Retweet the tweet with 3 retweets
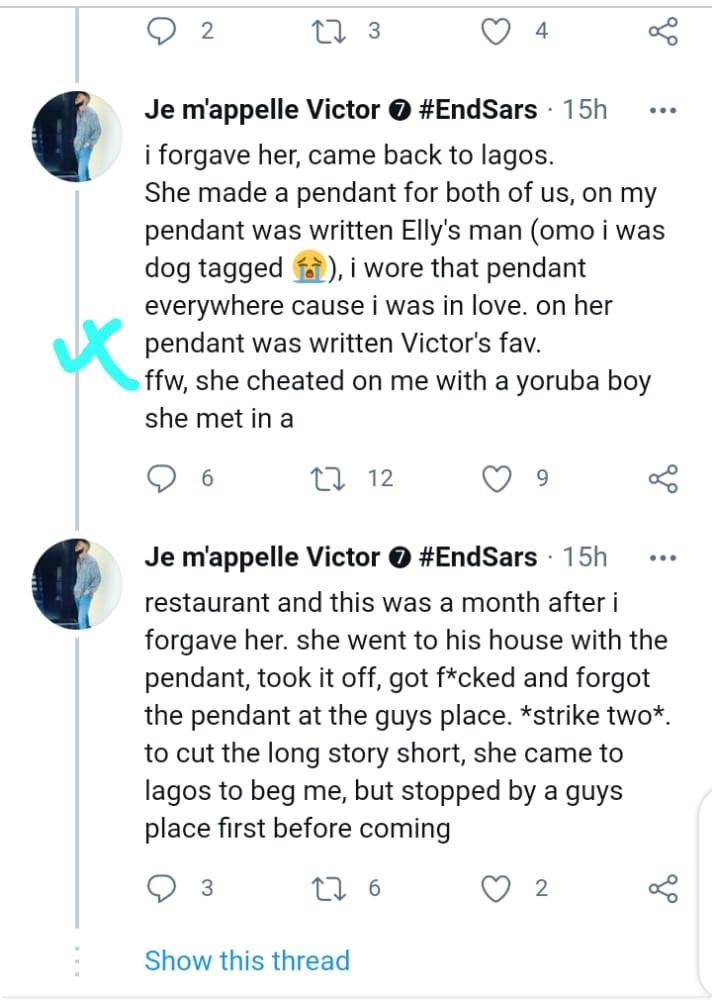 coord(327,32)
